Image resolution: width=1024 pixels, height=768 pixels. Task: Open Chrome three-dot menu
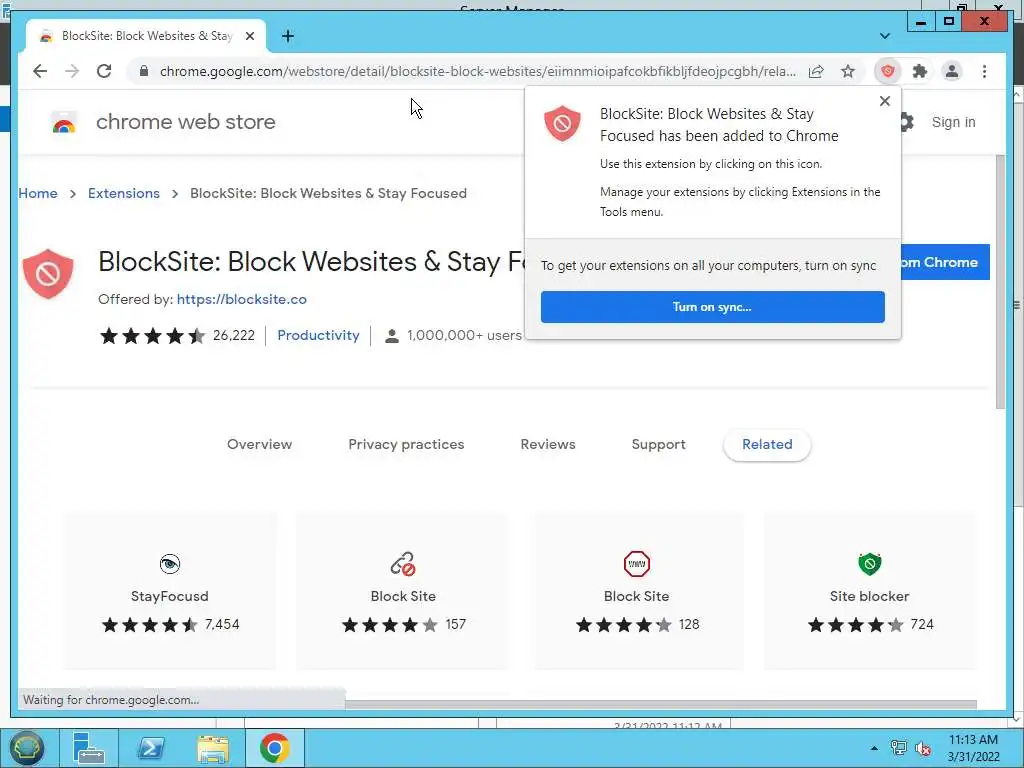coord(984,71)
